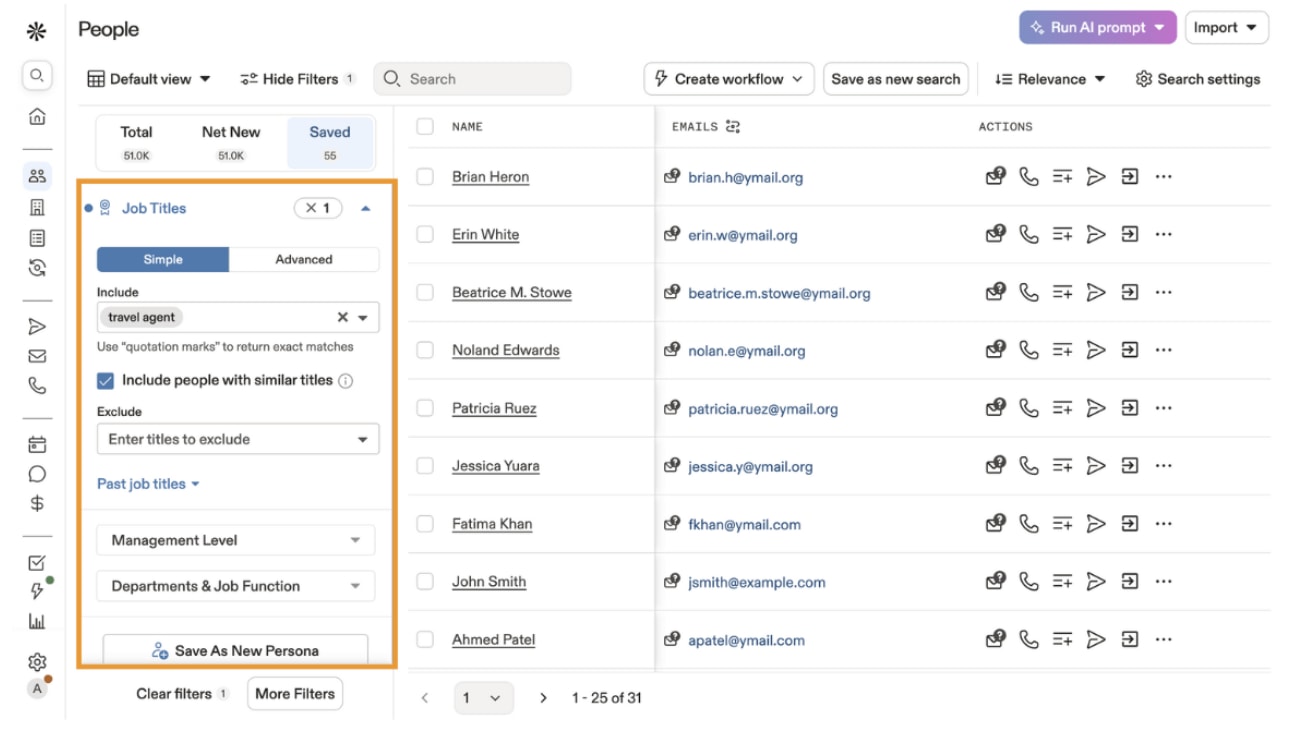The image size is (1298, 746).
Task: Check the box for Erin White
Action: click(425, 235)
